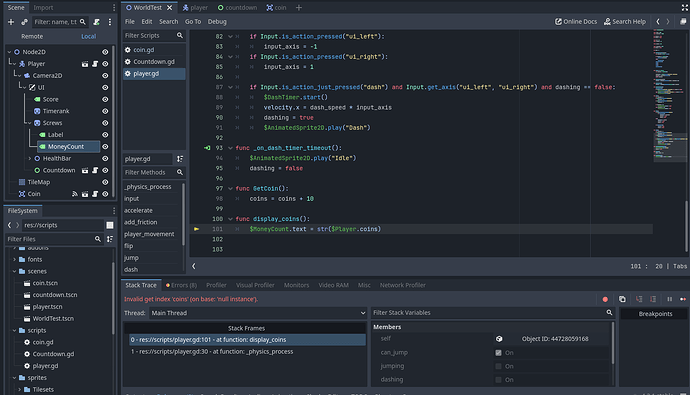Toggle alphabetical sorting of methods list
Screen dimensions: 690x395
click(180, 159)
